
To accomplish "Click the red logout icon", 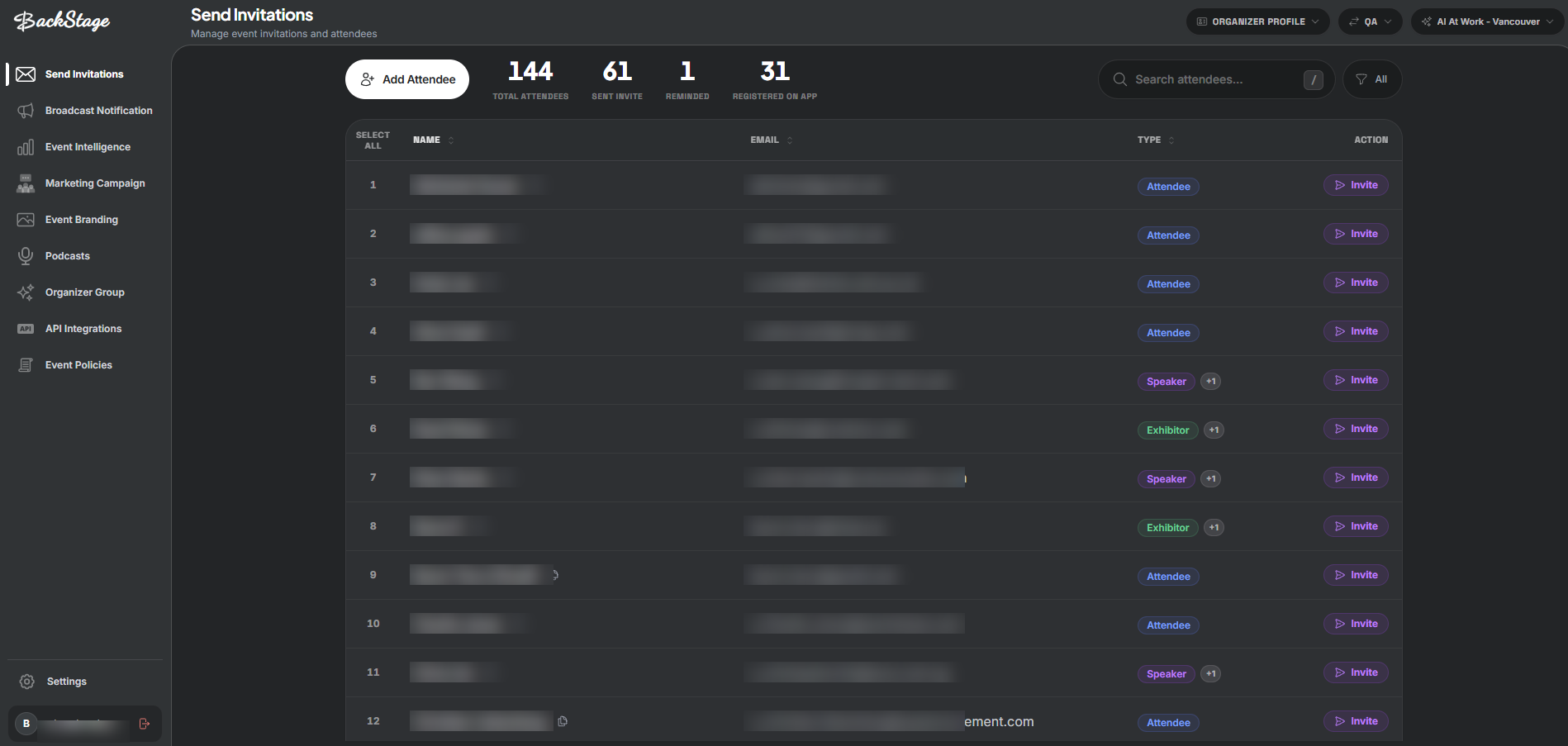I will [x=145, y=724].
